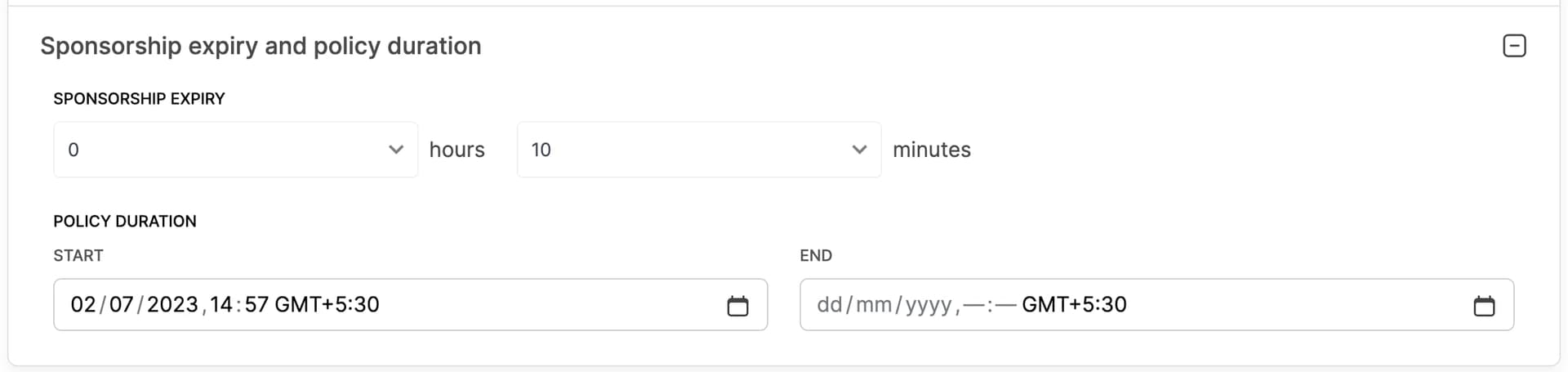The width and height of the screenshot is (1568, 372).
Task: Click the END field label
Action: pyautogui.click(x=816, y=256)
